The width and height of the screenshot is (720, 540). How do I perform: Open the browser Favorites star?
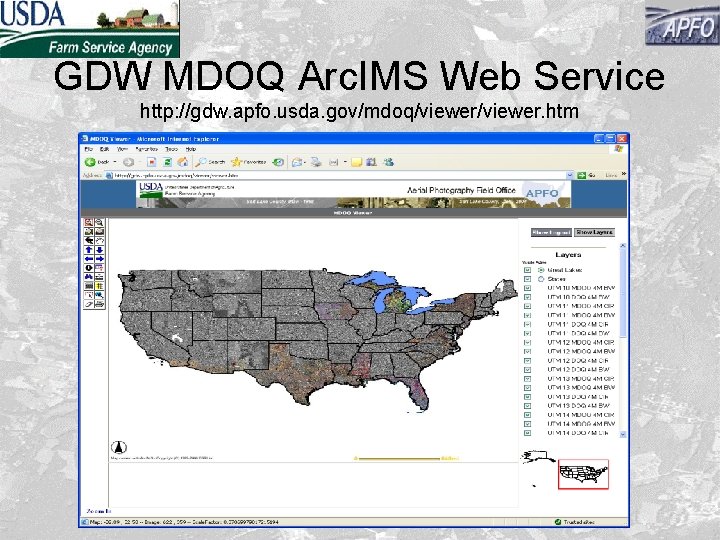pos(249,162)
